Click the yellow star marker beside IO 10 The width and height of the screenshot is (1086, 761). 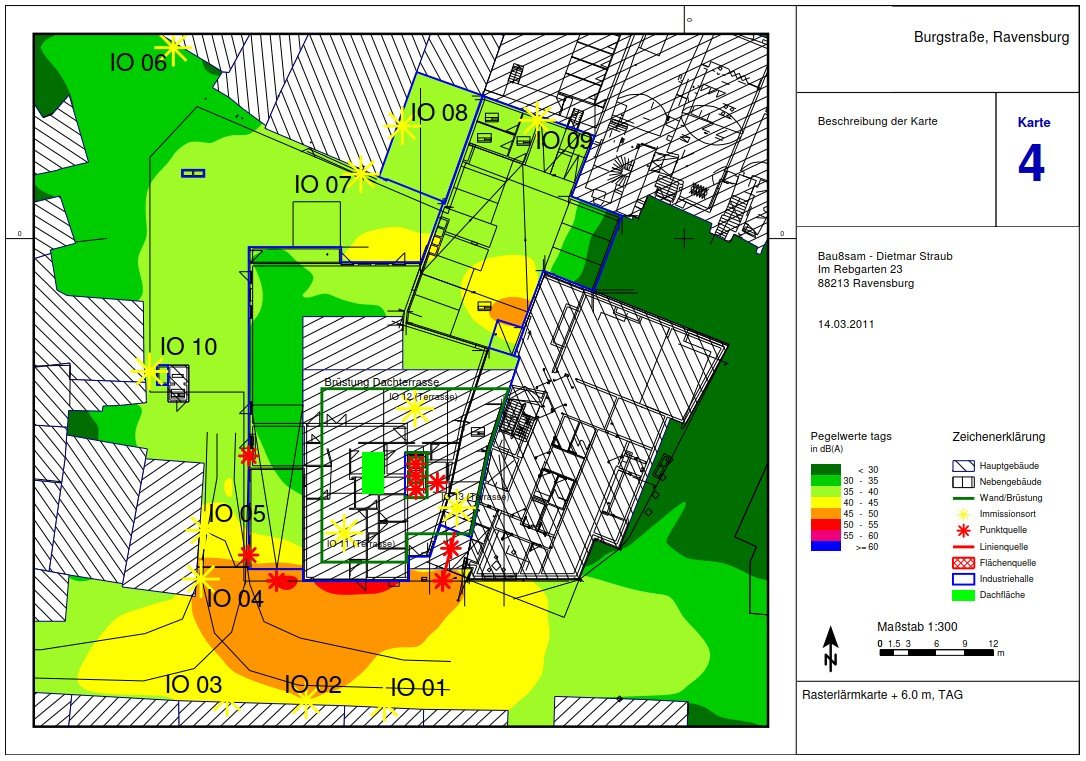[147, 371]
